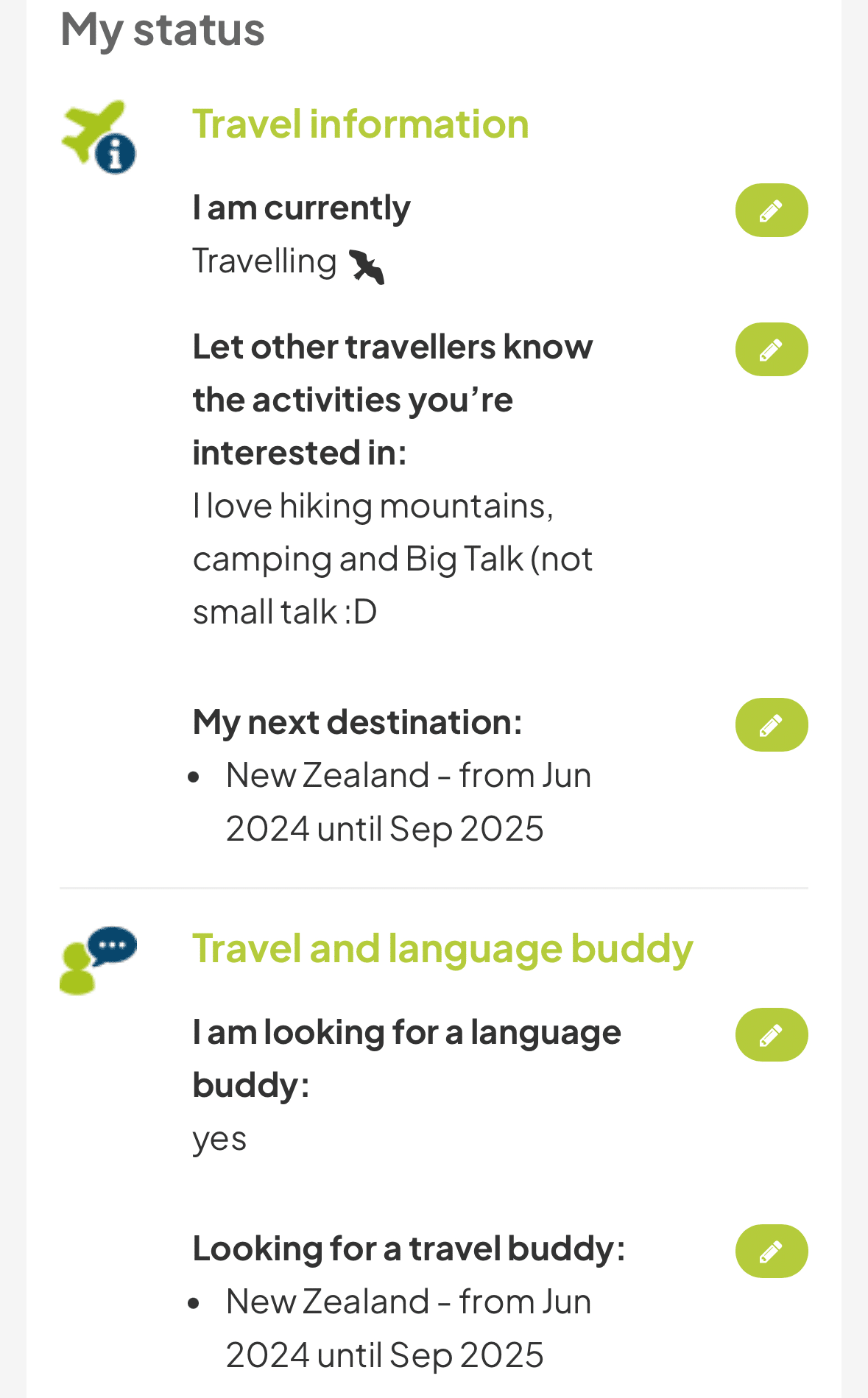Edit the "I am currently" travel status
This screenshot has height=1398, width=868.
pyautogui.click(x=771, y=211)
